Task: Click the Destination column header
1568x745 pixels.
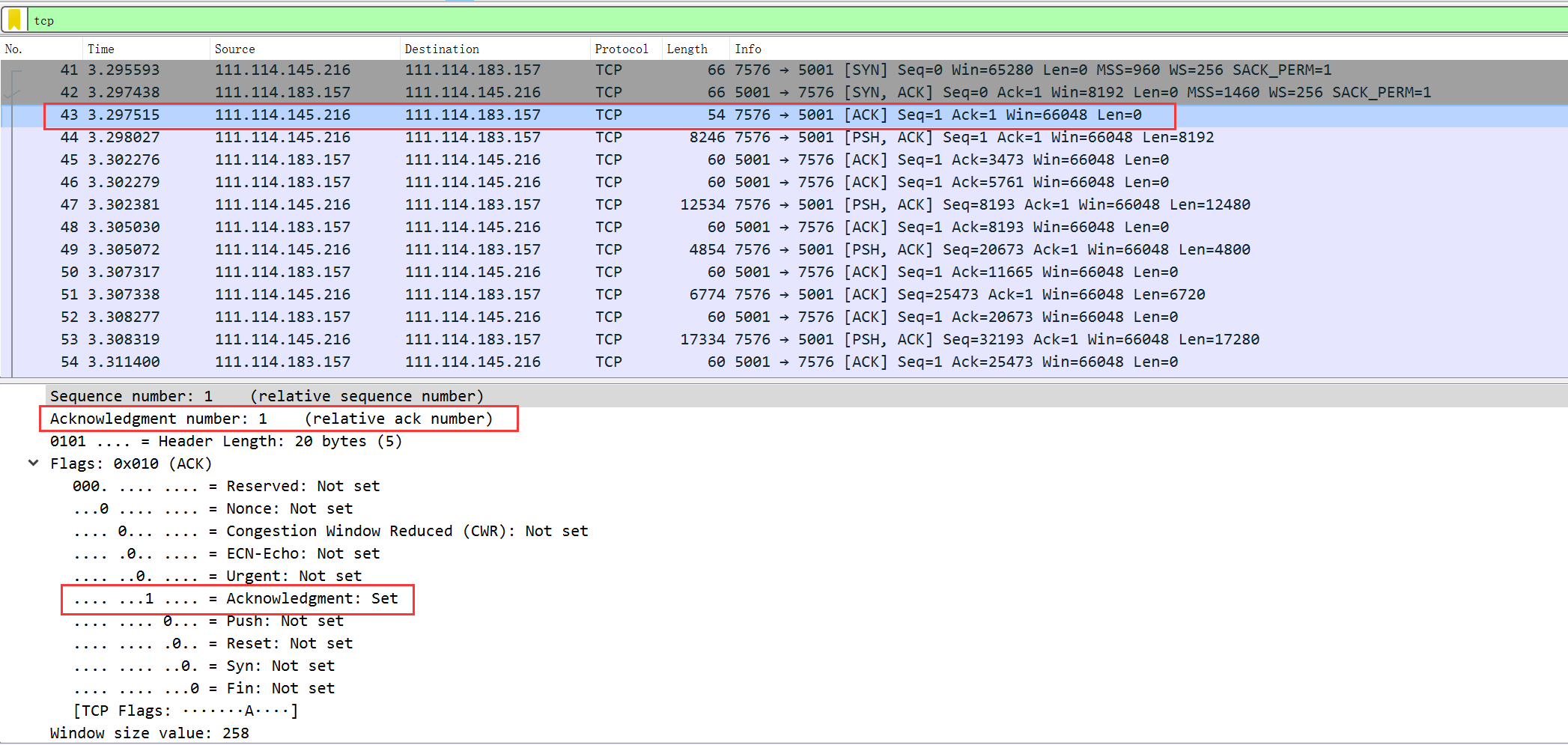Action: pos(442,49)
